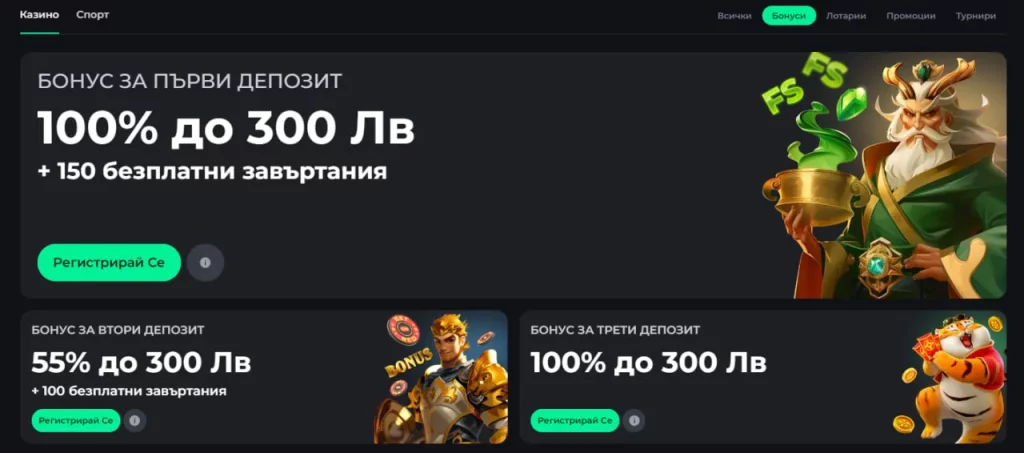Open the БОНУС ЗА ТРЕТИ ДЕПОЗИТ card title
Image resolution: width=1024 pixels, height=453 pixels.
coord(615,330)
